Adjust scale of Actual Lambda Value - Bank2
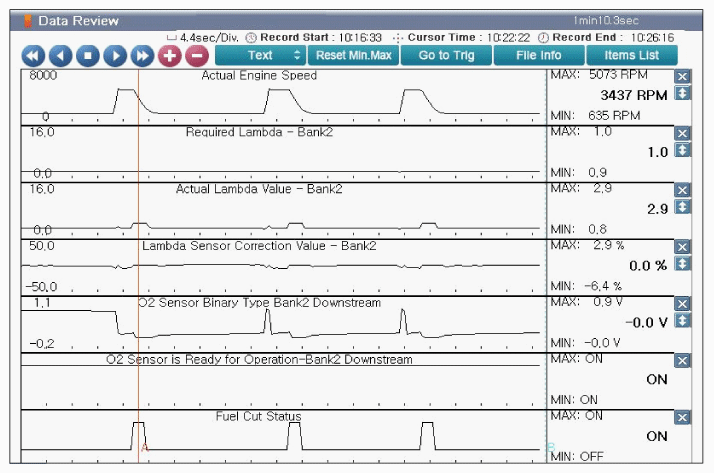This screenshot has width=714, height=473. 682,207
